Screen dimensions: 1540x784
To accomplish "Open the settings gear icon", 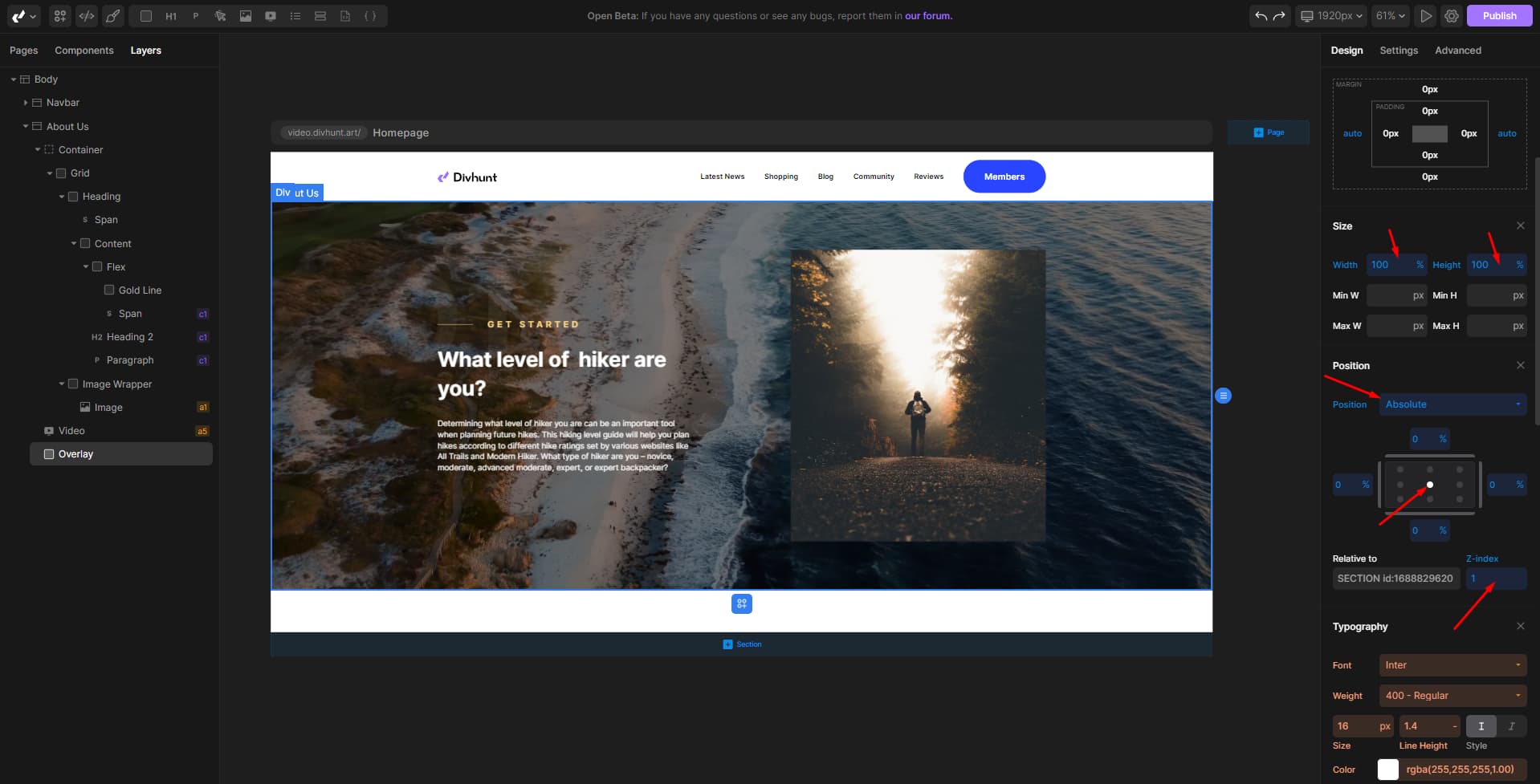I will 1452,16.
